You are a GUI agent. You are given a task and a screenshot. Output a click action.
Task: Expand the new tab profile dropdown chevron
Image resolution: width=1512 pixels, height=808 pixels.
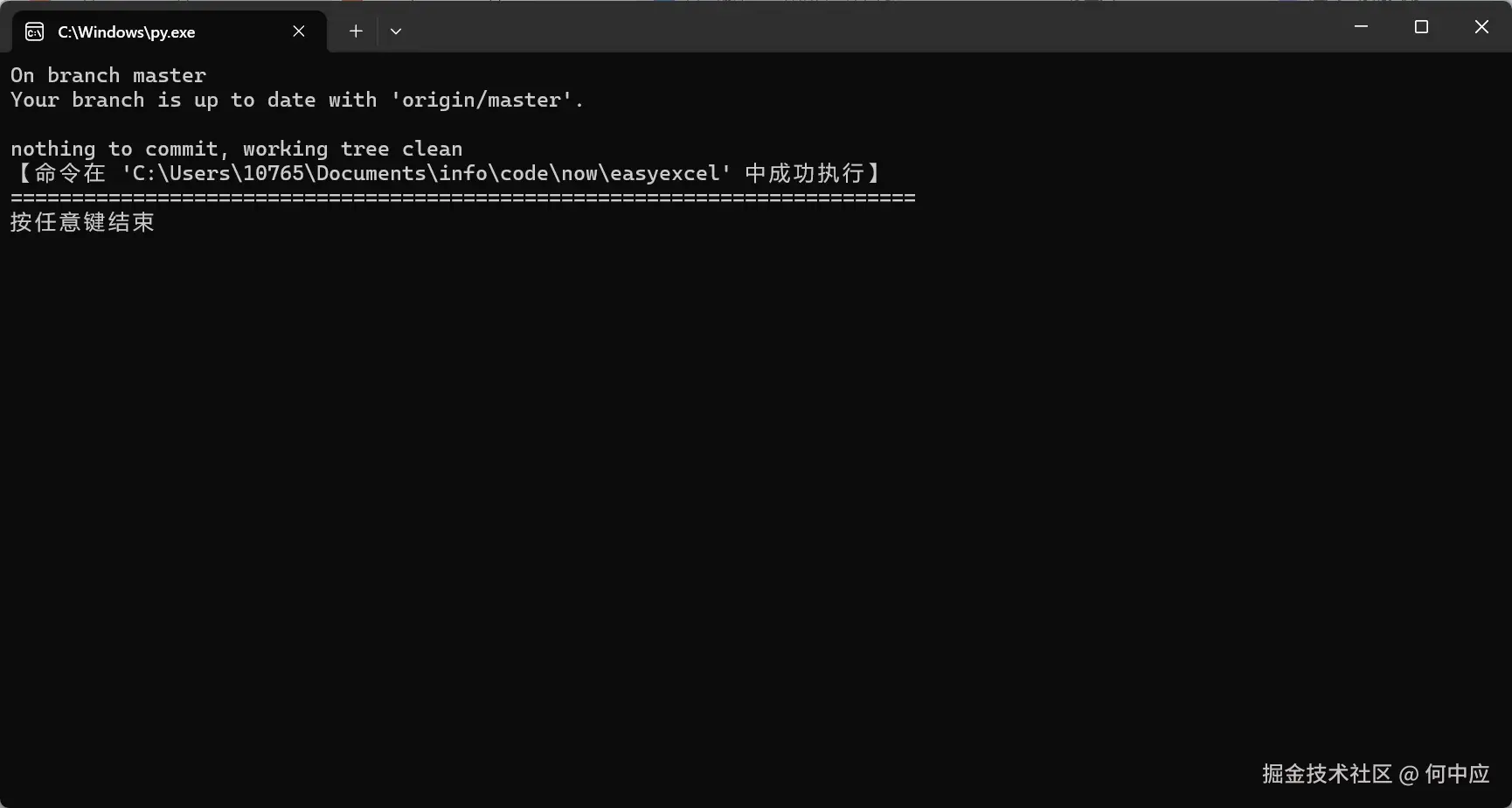click(396, 31)
